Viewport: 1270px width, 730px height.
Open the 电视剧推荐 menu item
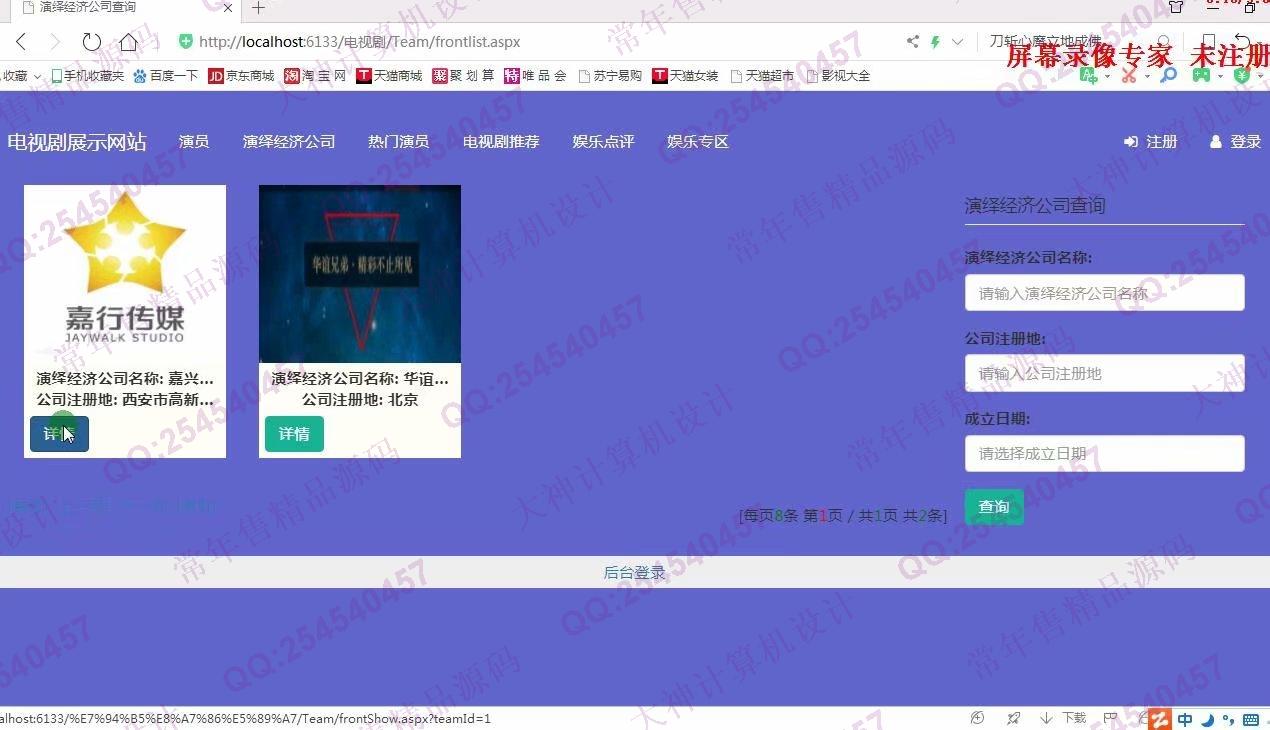coord(501,142)
